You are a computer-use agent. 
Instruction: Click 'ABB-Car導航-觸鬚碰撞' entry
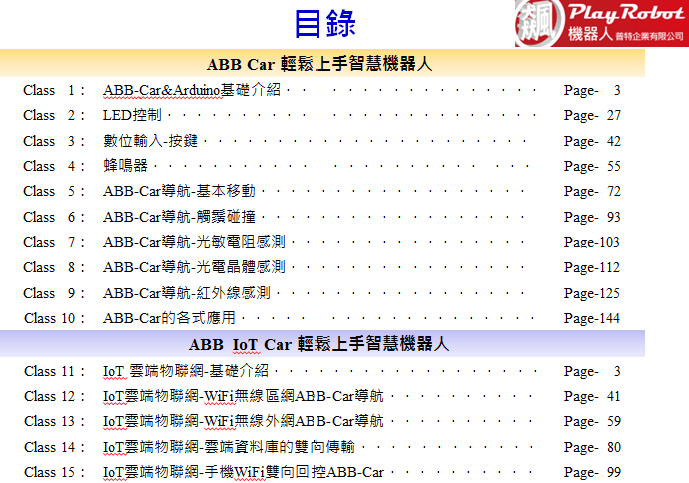tap(179, 217)
